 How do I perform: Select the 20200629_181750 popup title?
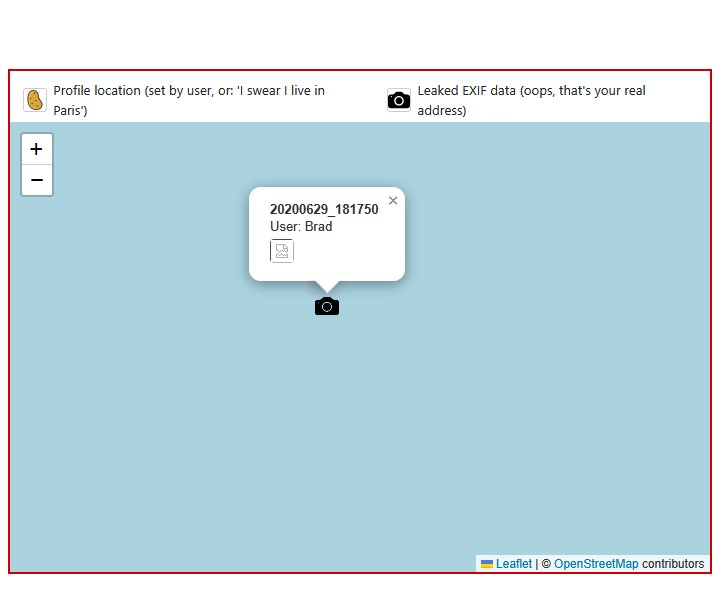click(x=324, y=210)
